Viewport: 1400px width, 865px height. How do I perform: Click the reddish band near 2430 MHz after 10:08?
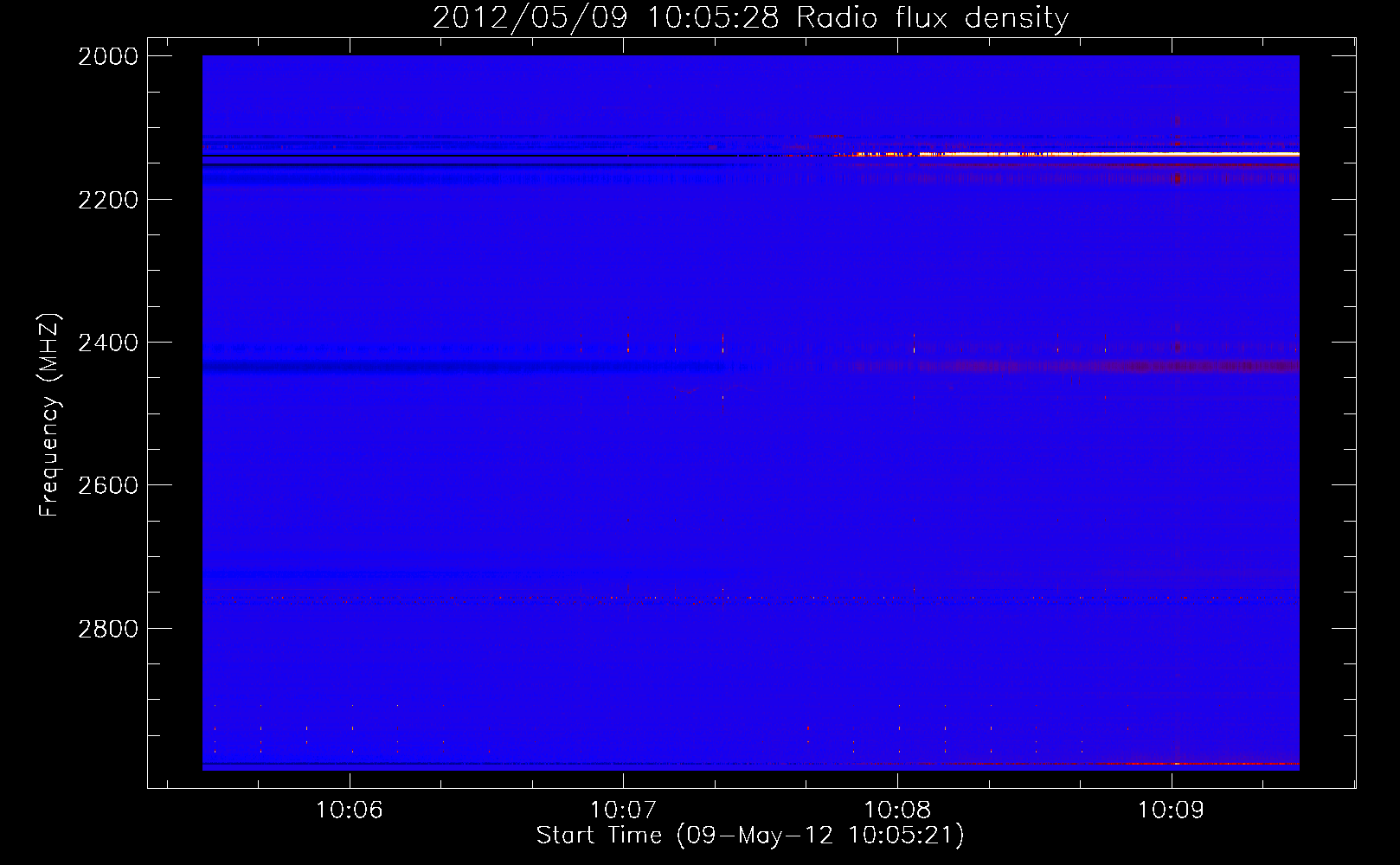1099,367
